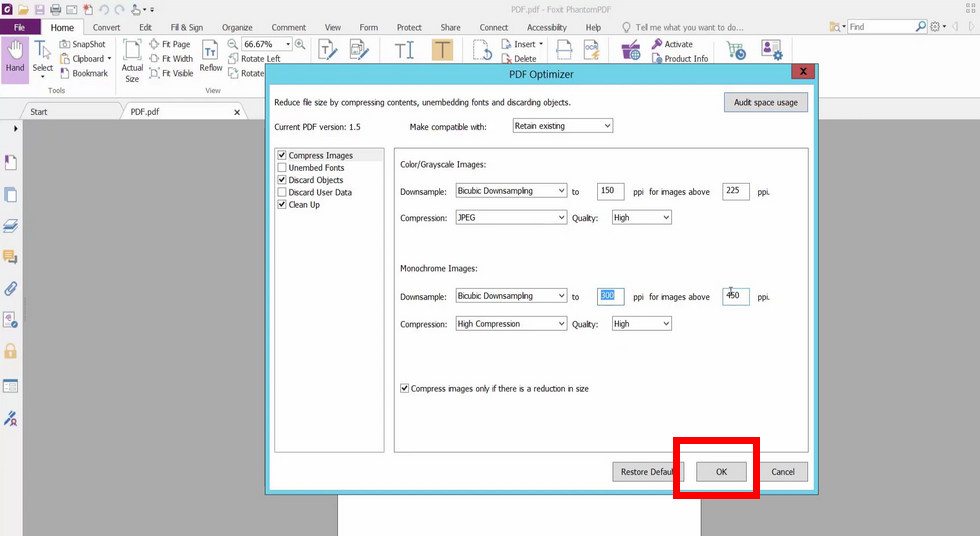Select the Hand tool in ribbon
980x536 pixels.
15,56
